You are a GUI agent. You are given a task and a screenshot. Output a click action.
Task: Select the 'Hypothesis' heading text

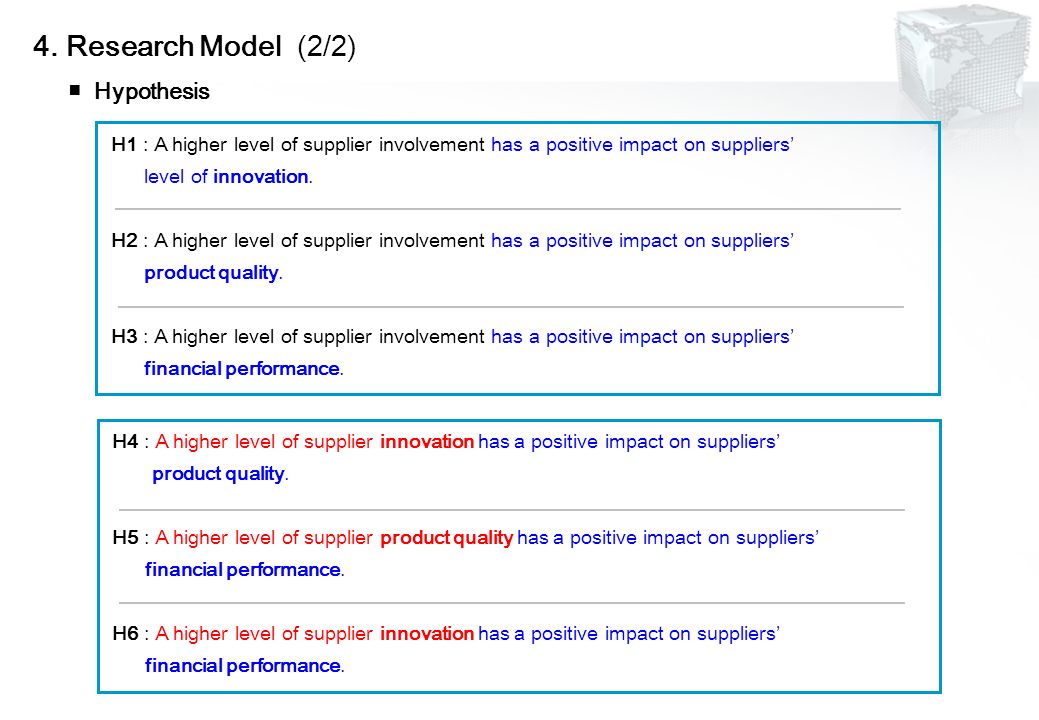point(152,91)
